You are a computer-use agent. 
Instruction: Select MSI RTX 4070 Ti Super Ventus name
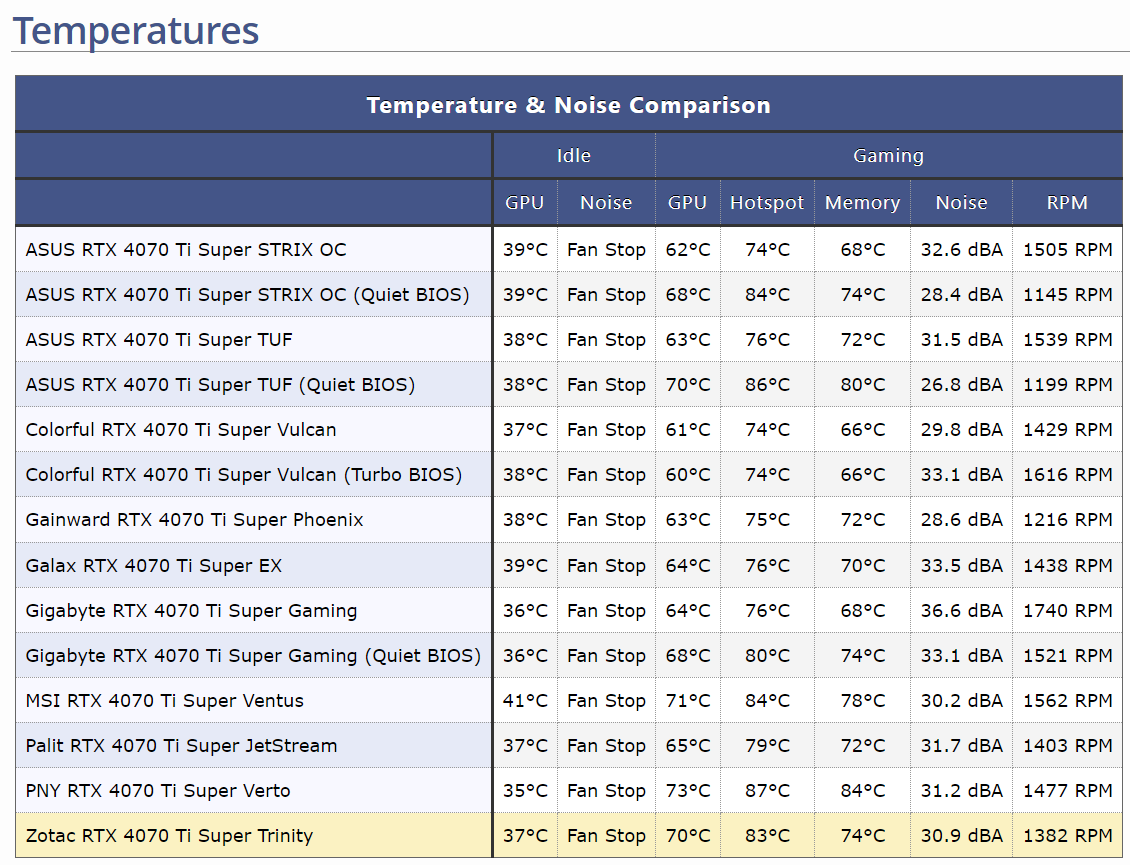164,701
